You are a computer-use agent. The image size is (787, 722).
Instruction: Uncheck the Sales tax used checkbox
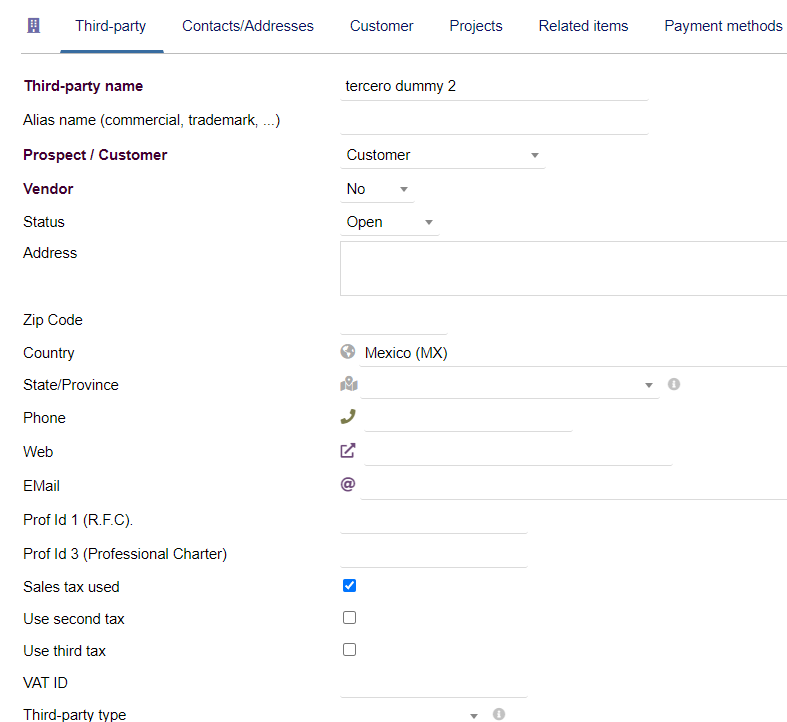pos(349,585)
